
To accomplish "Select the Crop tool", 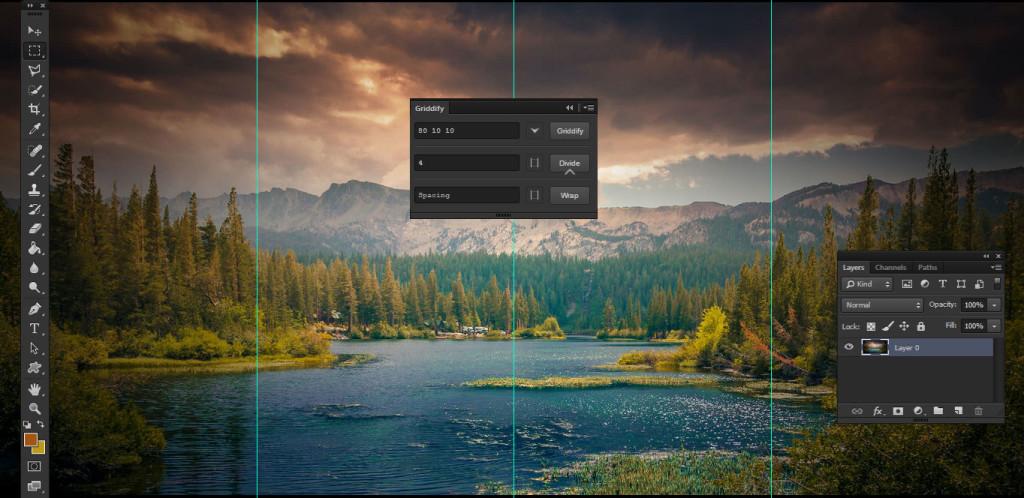I will tap(35, 110).
